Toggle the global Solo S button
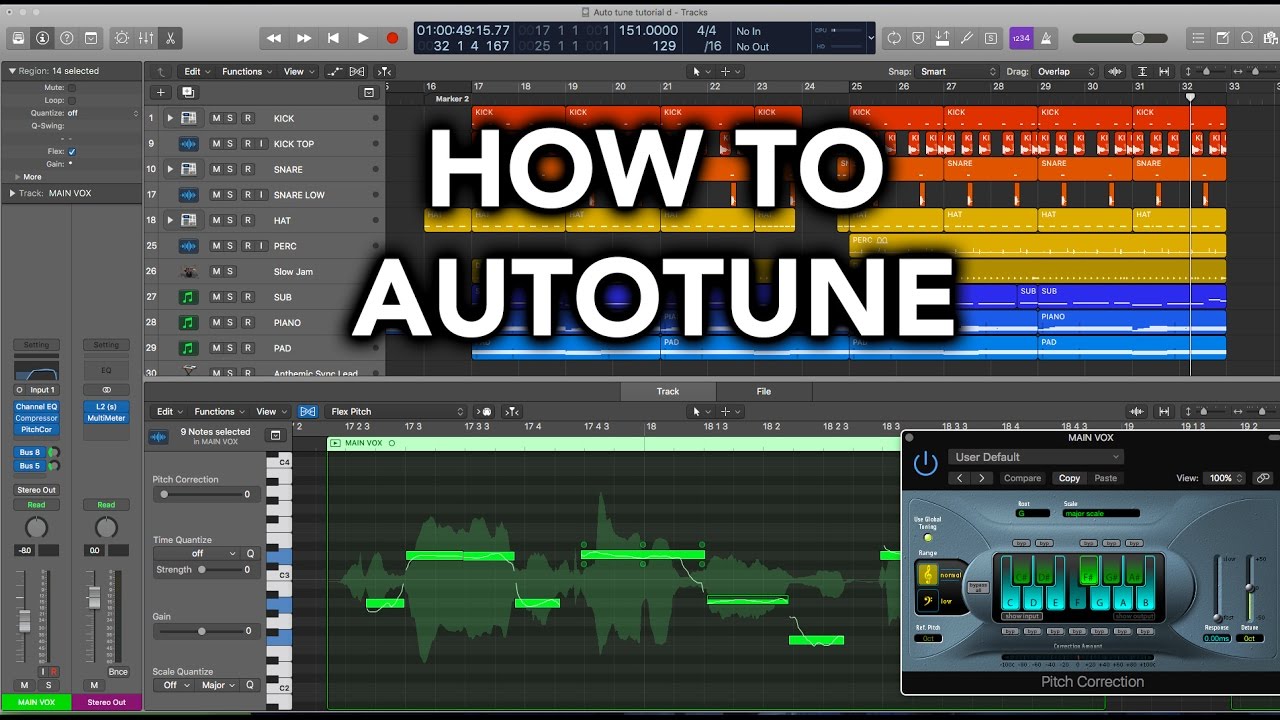1280x720 pixels. tap(991, 38)
